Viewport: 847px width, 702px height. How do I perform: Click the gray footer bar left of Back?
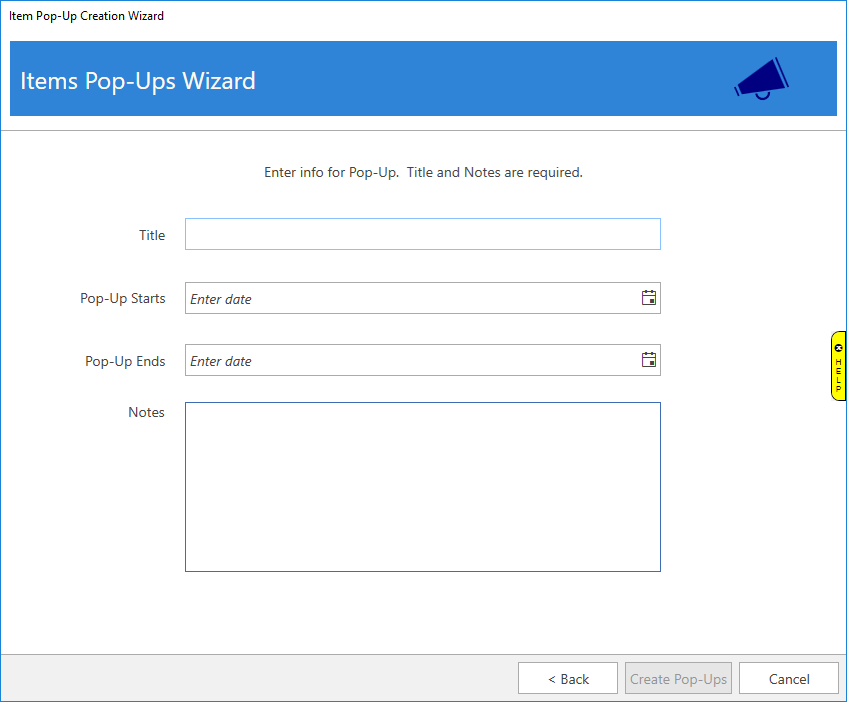(250, 679)
